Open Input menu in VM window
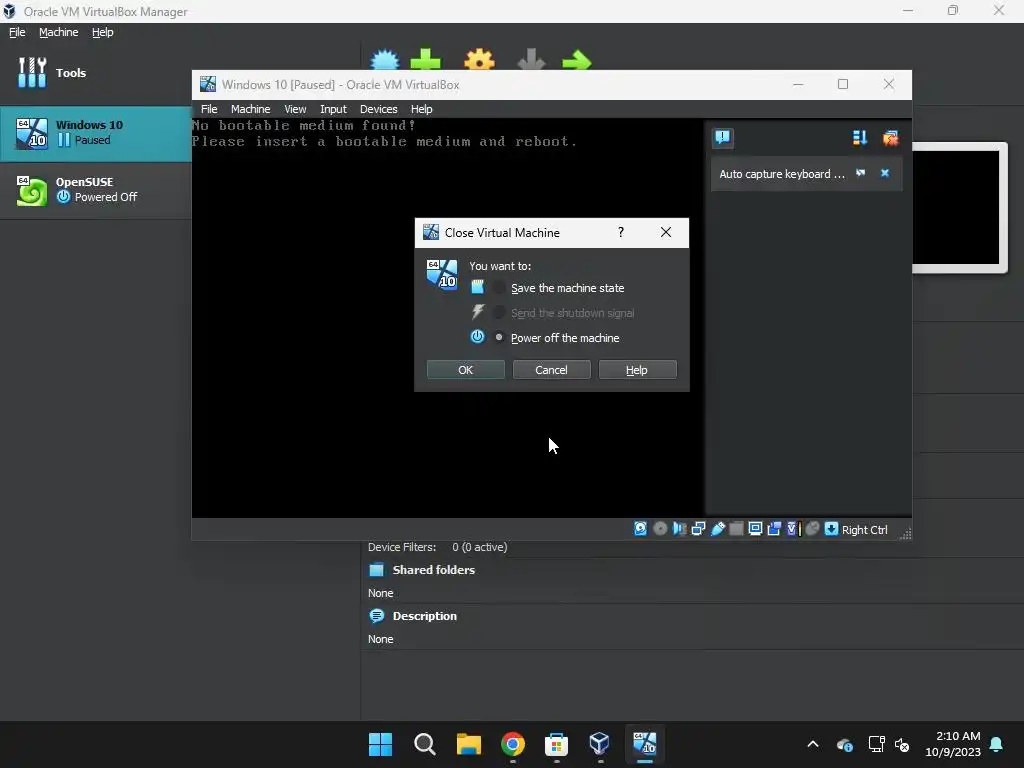This screenshot has height=768, width=1024. 333,109
